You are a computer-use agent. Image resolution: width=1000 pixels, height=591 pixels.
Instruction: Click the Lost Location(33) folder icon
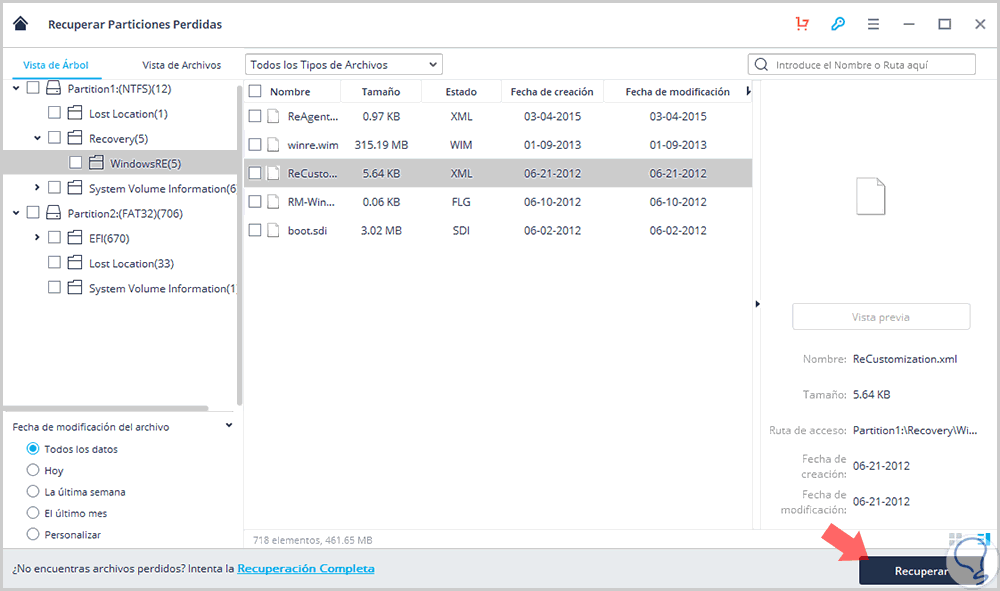[x=75, y=263]
